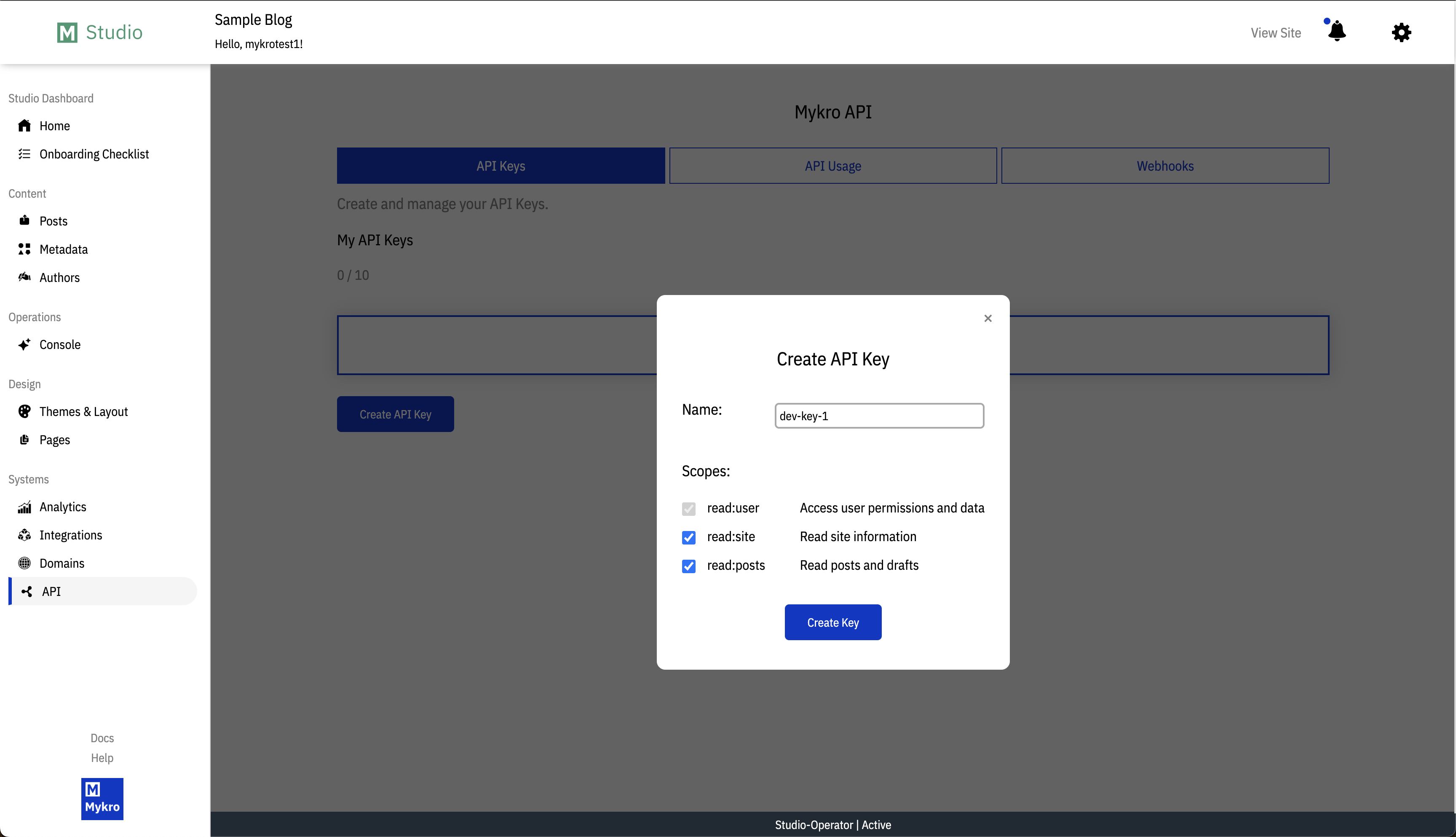
Task: Click the Console sparkle icon
Action: point(24,344)
